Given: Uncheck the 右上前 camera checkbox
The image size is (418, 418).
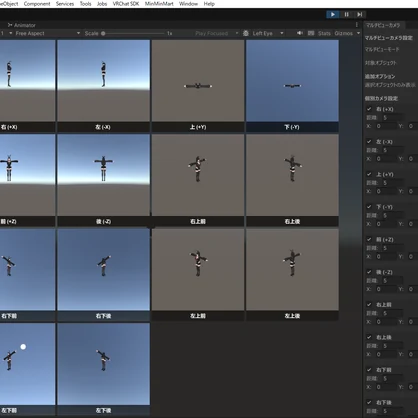Looking at the screenshot, I should tap(369, 304).
